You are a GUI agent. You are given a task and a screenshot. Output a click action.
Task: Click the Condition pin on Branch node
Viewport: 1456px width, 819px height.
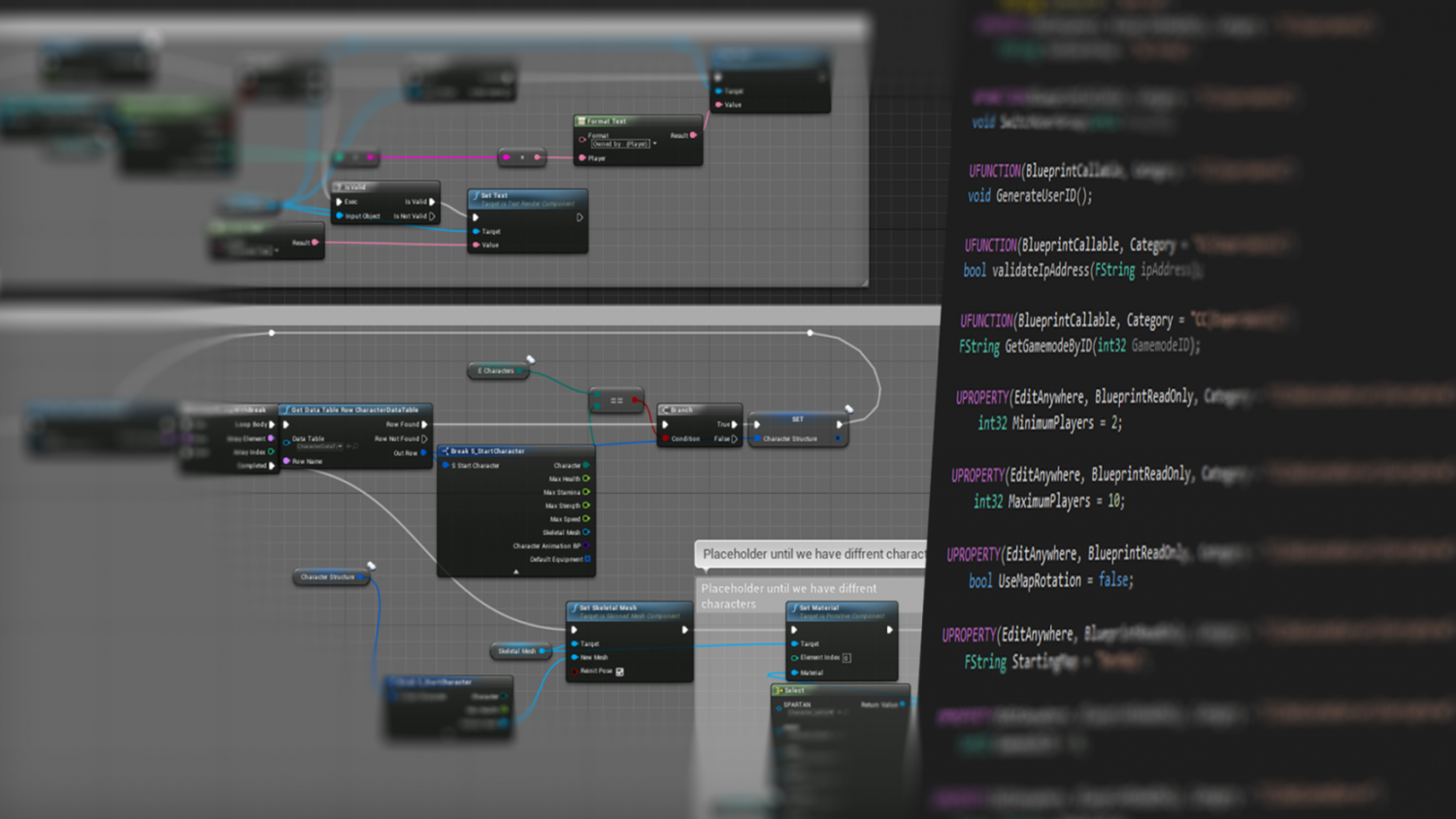[x=665, y=439]
